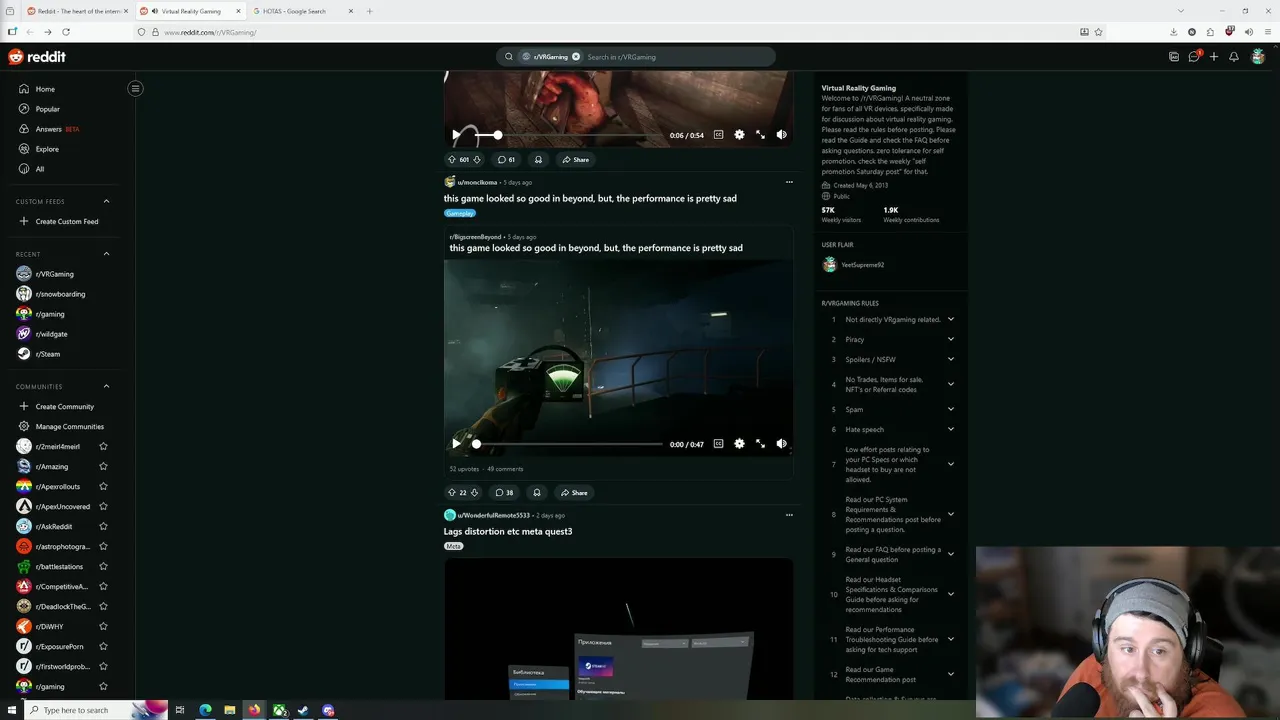Collapse the Recent section

(x=106, y=254)
